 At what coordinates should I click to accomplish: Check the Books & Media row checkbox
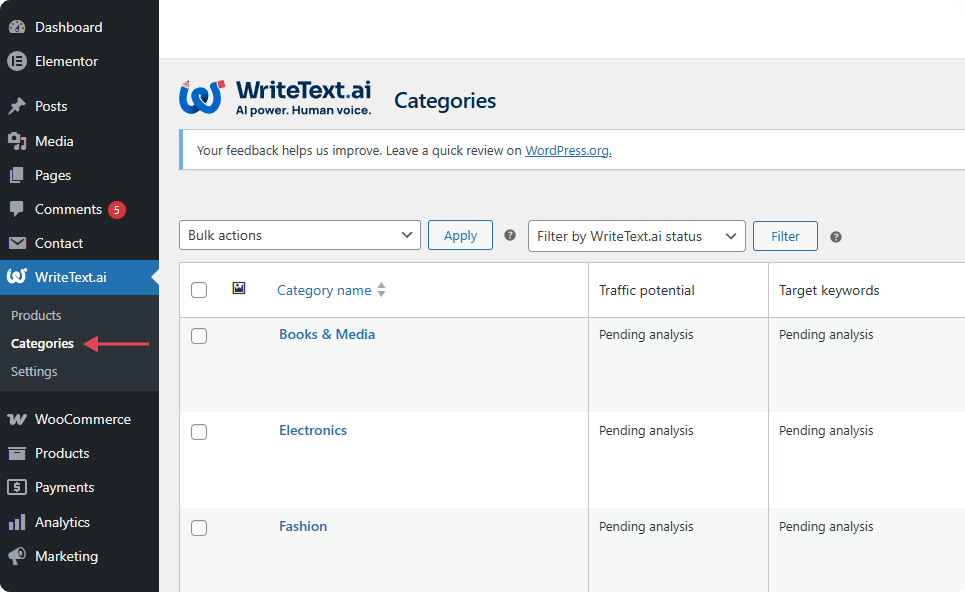[199, 336]
